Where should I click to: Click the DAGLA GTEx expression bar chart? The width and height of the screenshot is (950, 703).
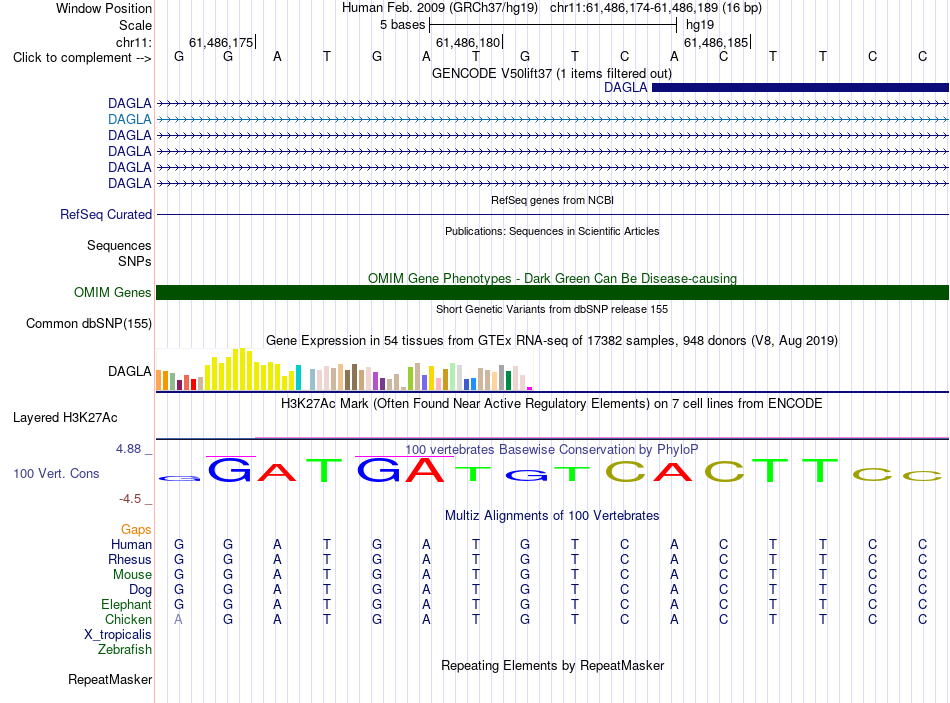(344, 369)
